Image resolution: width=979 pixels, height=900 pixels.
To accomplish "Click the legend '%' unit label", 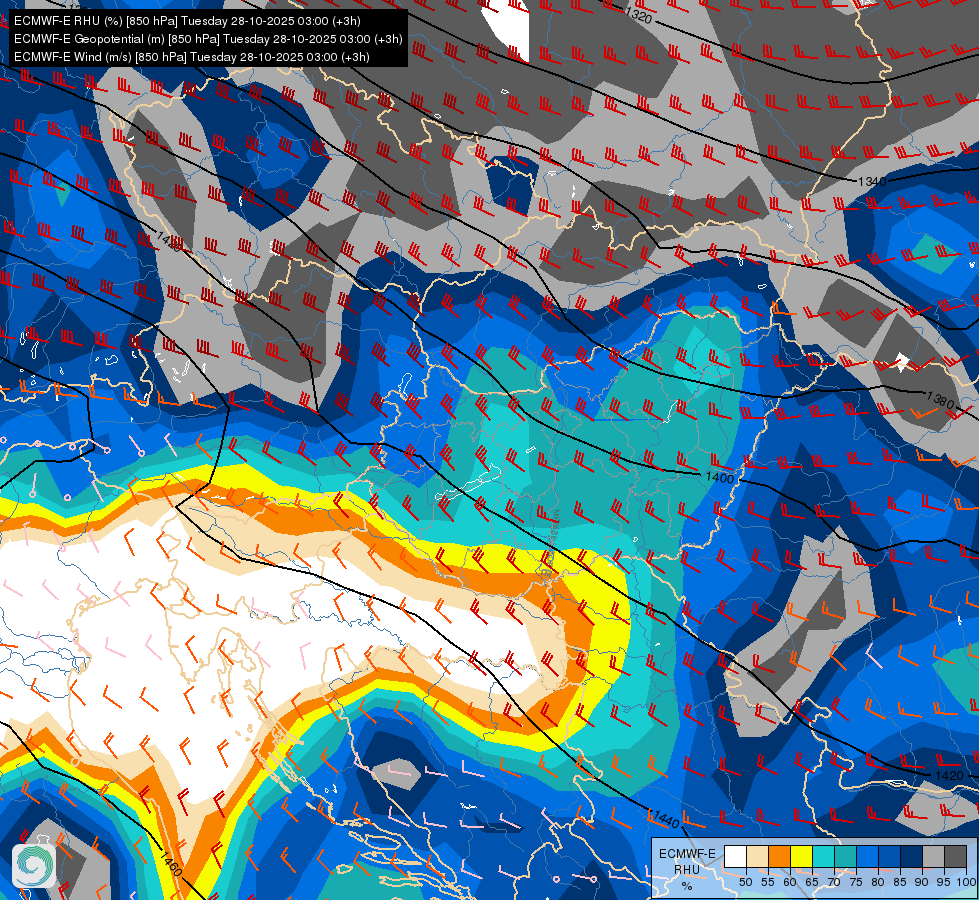I will coord(687,886).
